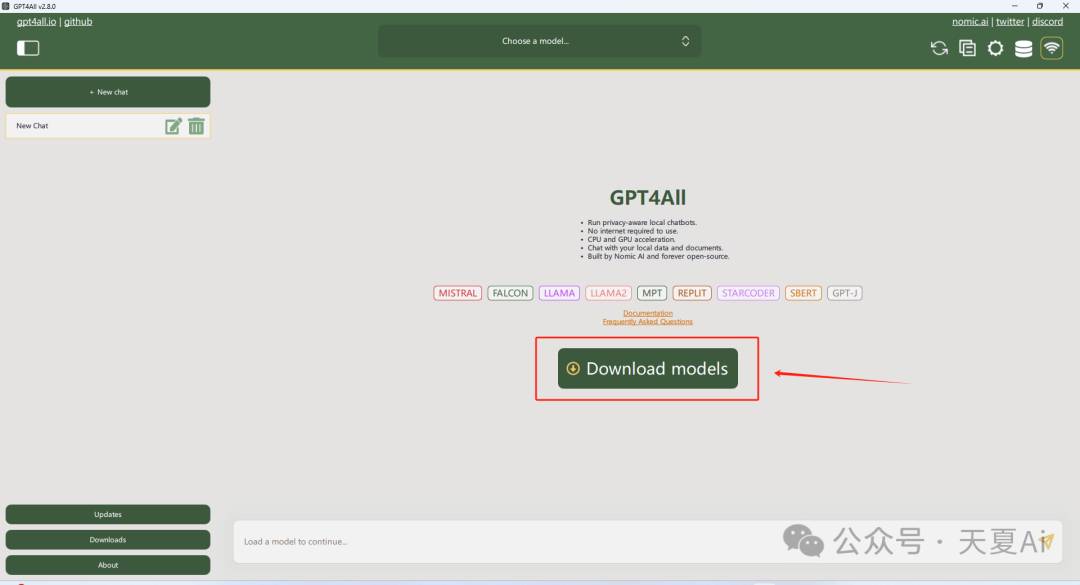The height and width of the screenshot is (585, 1080).
Task: Click the LLAMA2 model tag
Action: (608, 293)
